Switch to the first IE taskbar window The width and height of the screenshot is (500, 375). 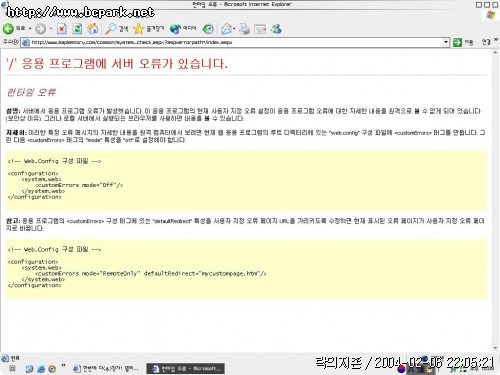[106, 368]
